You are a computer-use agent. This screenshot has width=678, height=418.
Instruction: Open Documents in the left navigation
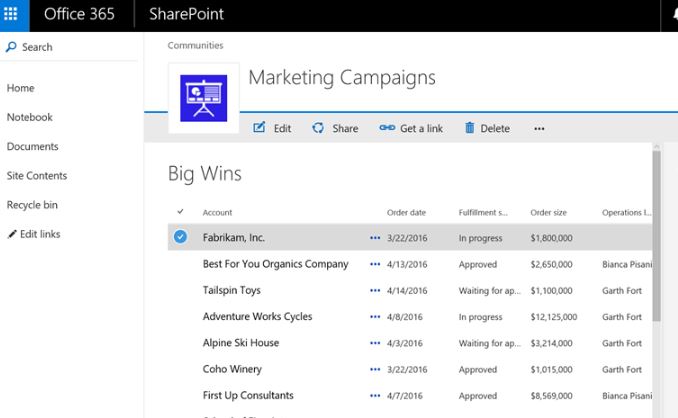click(x=32, y=147)
